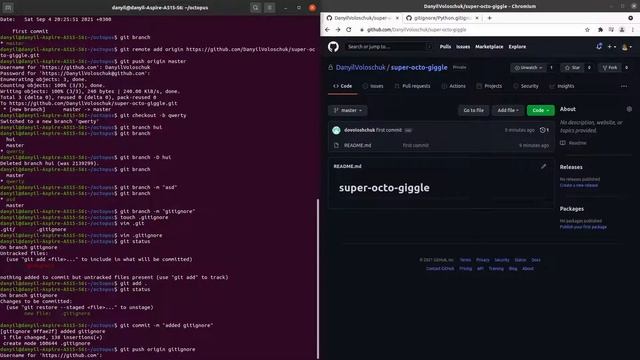
Task: Open the README.md file link
Action: coord(358,145)
